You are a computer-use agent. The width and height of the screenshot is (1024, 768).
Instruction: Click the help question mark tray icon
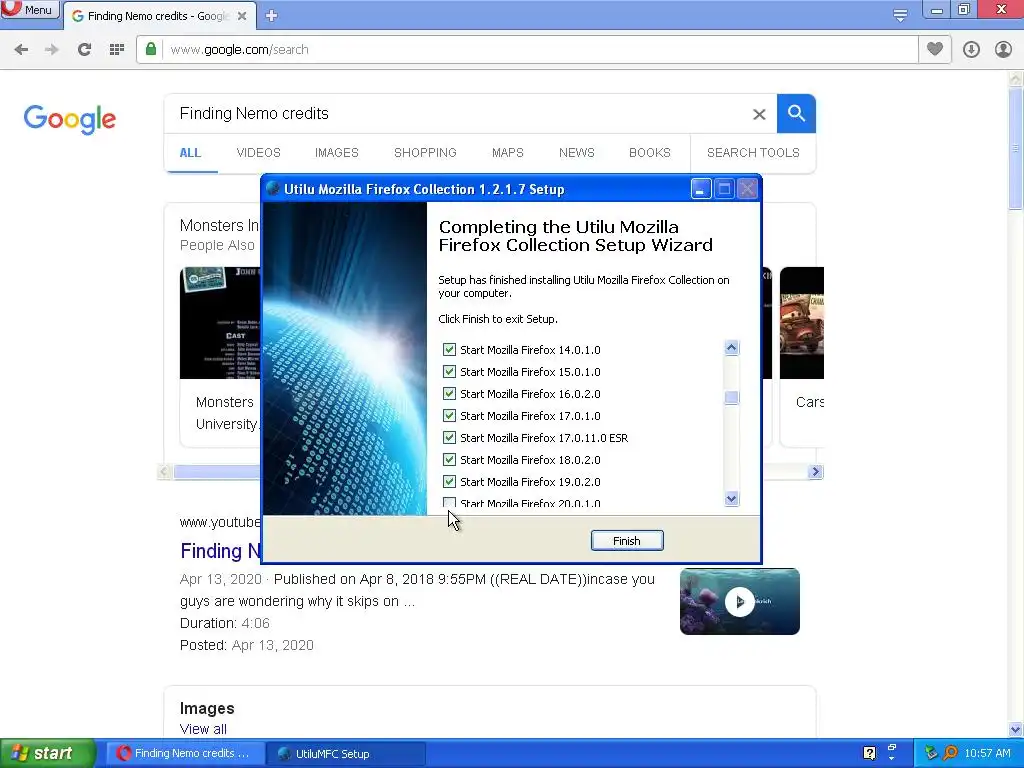coord(869,753)
